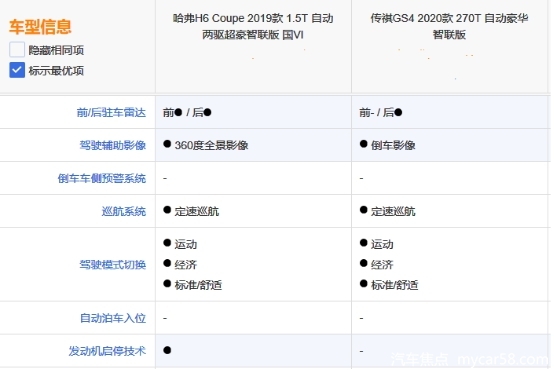This screenshot has height=370, width=554.
Task: Click the 倒车影像 bullet dot
Action: click(x=364, y=144)
